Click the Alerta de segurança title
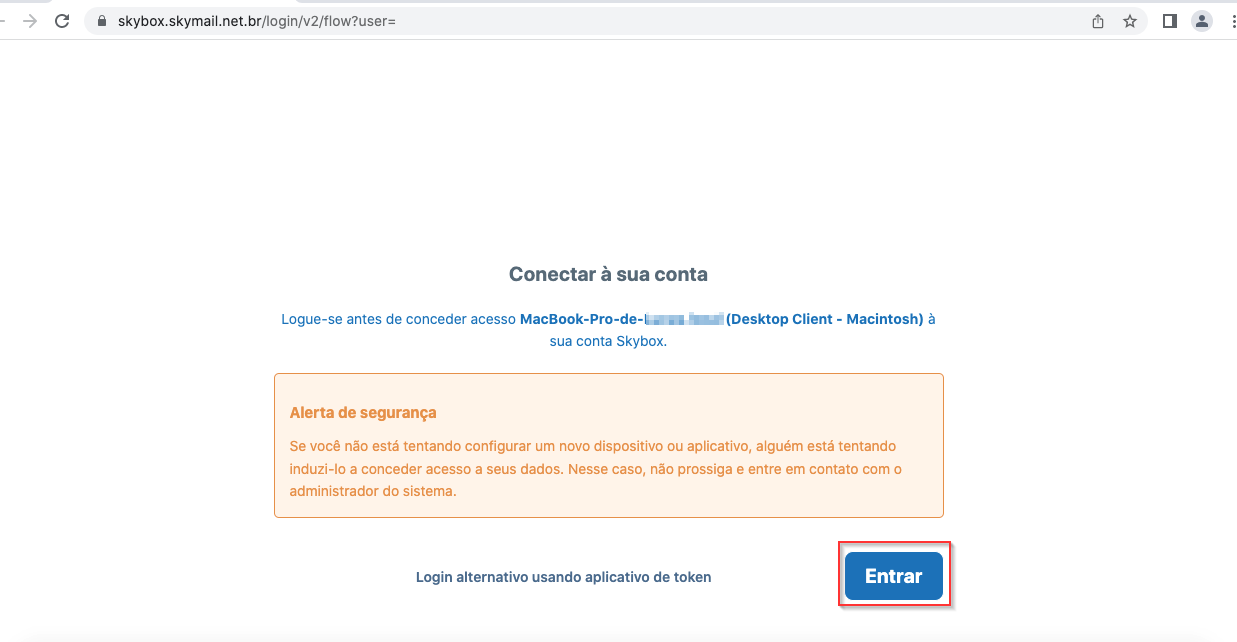 [x=363, y=412]
